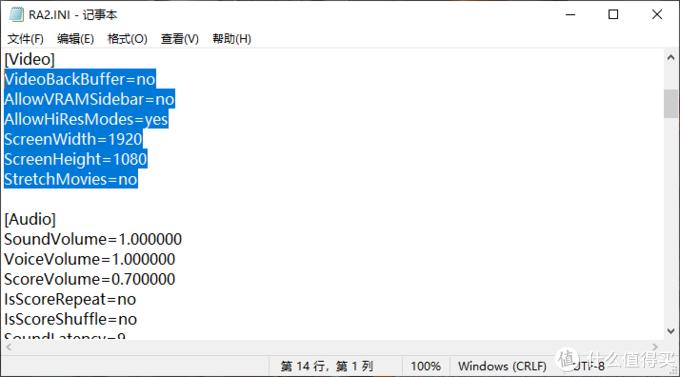Click the vertical scrollbar up arrow
This screenshot has width=680, height=377.
click(x=671, y=57)
